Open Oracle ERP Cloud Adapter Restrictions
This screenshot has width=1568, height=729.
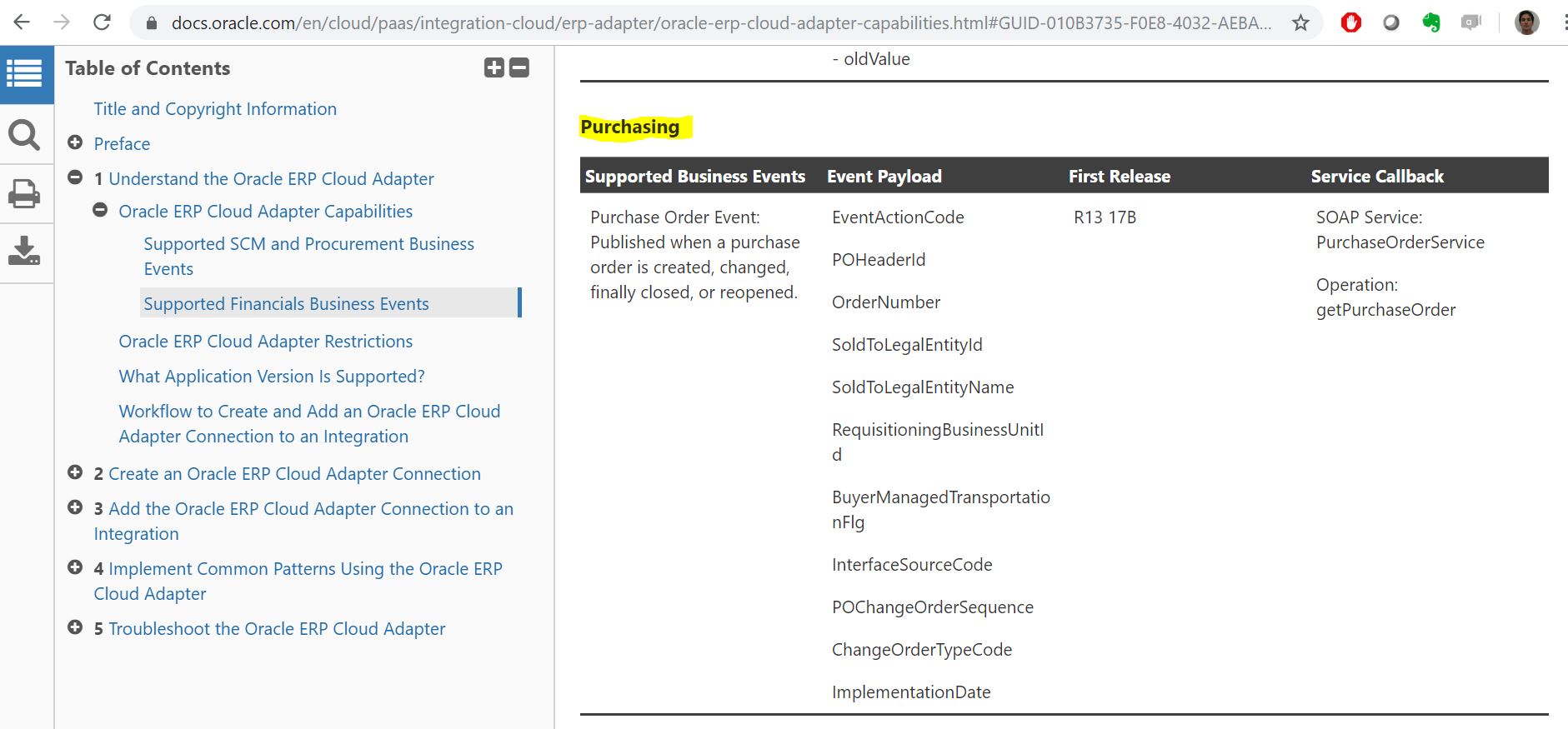pos(265,342)
